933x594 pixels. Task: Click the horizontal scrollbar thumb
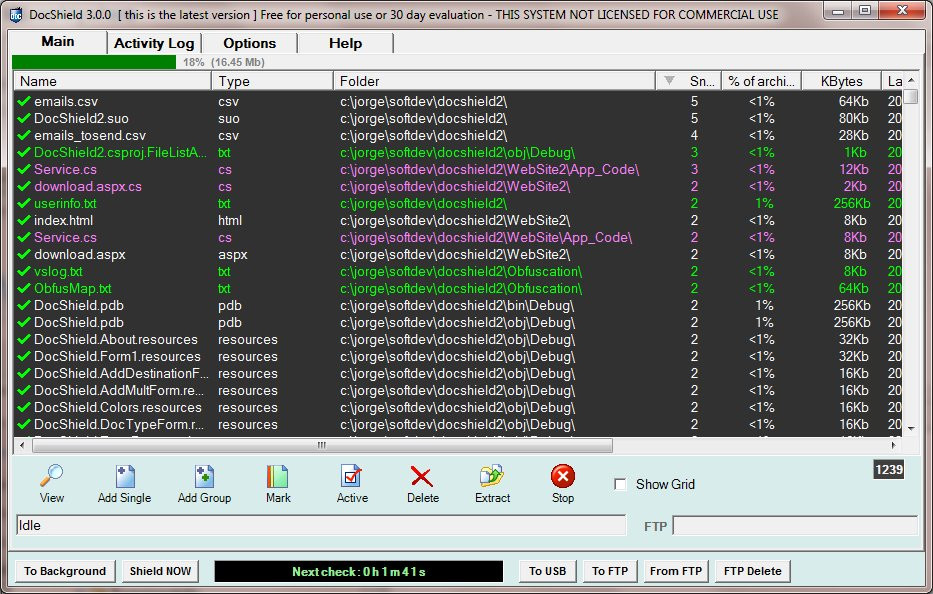[321, 445]
